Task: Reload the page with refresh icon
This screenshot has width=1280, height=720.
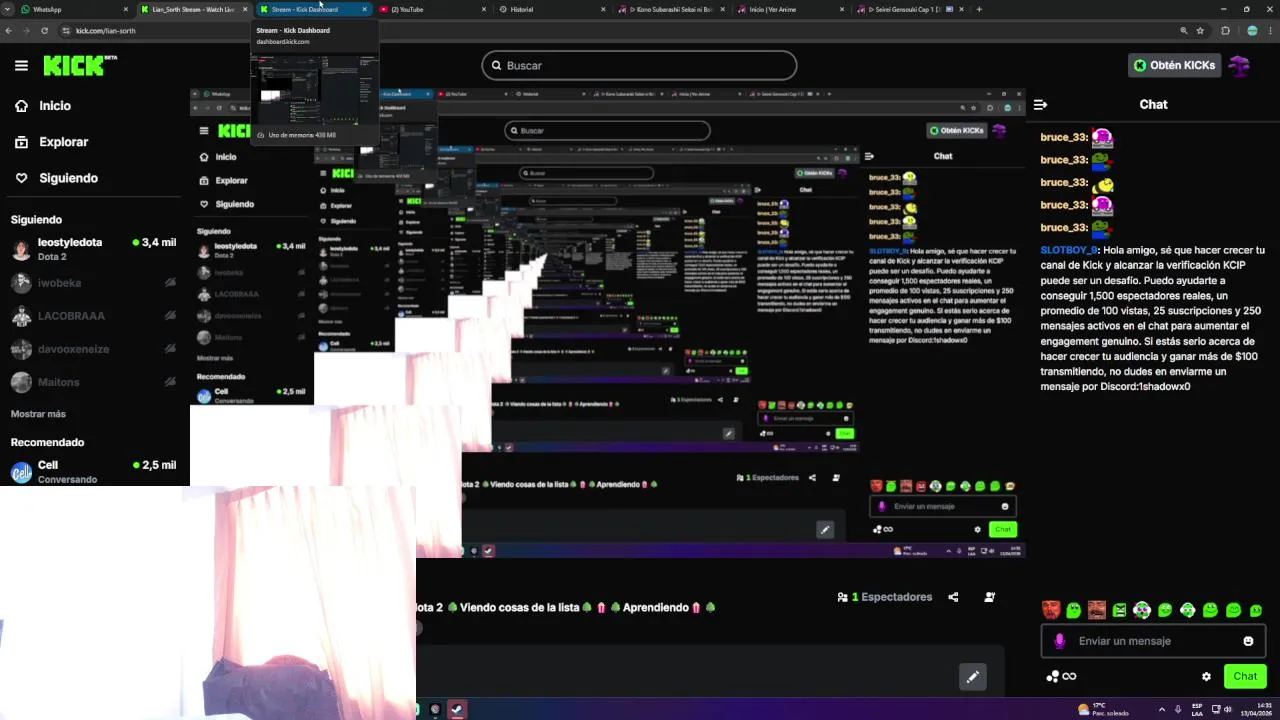Action: [x=44, y=31]
